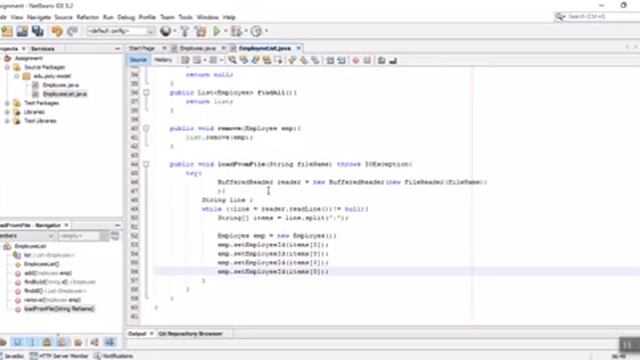Select the Assignment project root node
This screenshot has height=360, width=640.
coord(29,58)
